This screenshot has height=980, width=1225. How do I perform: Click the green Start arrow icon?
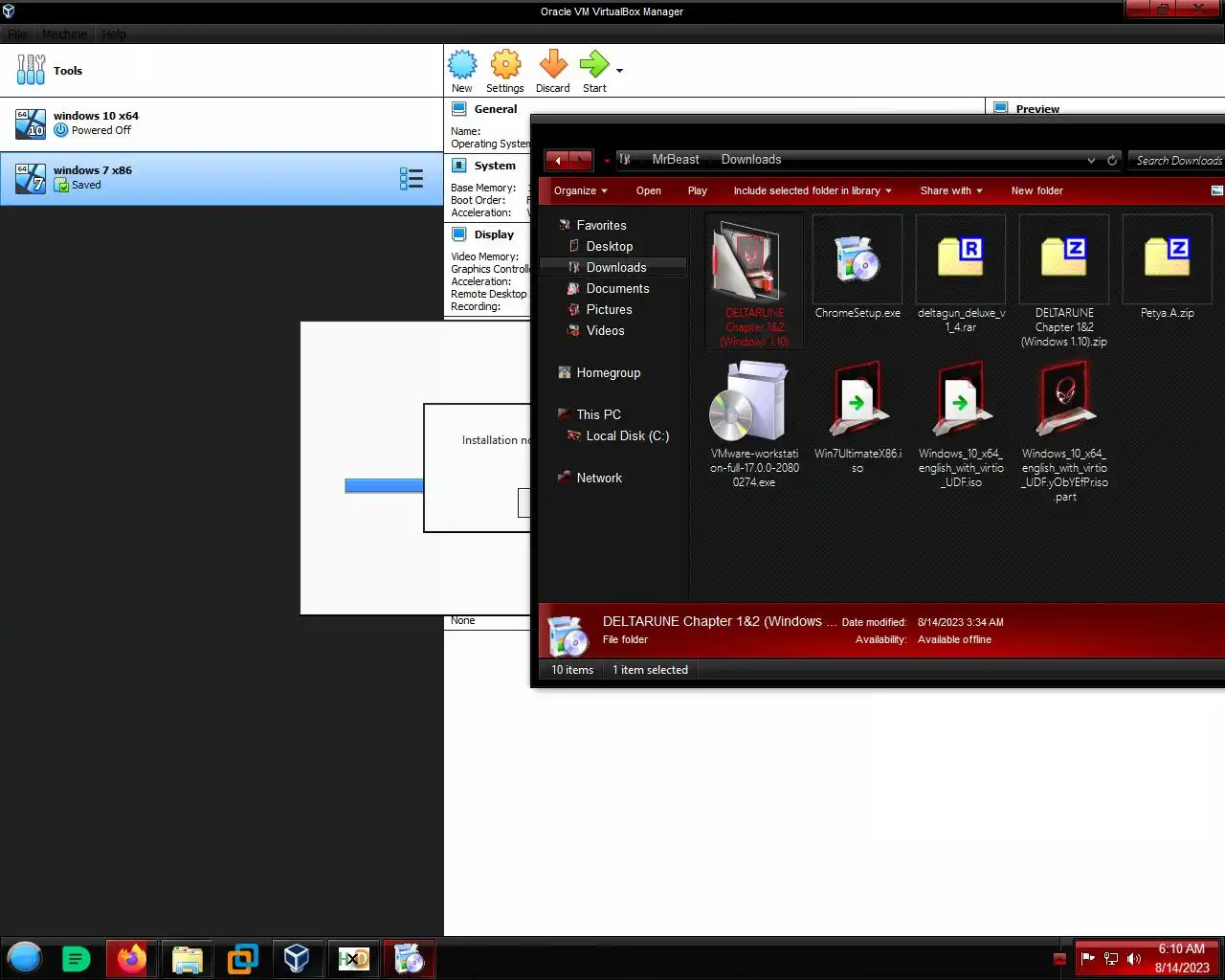point(594,64)
